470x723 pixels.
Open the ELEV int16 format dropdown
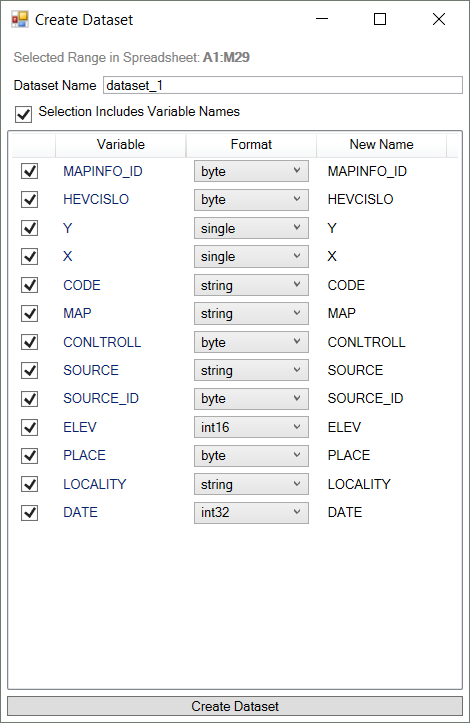(251, 427)
